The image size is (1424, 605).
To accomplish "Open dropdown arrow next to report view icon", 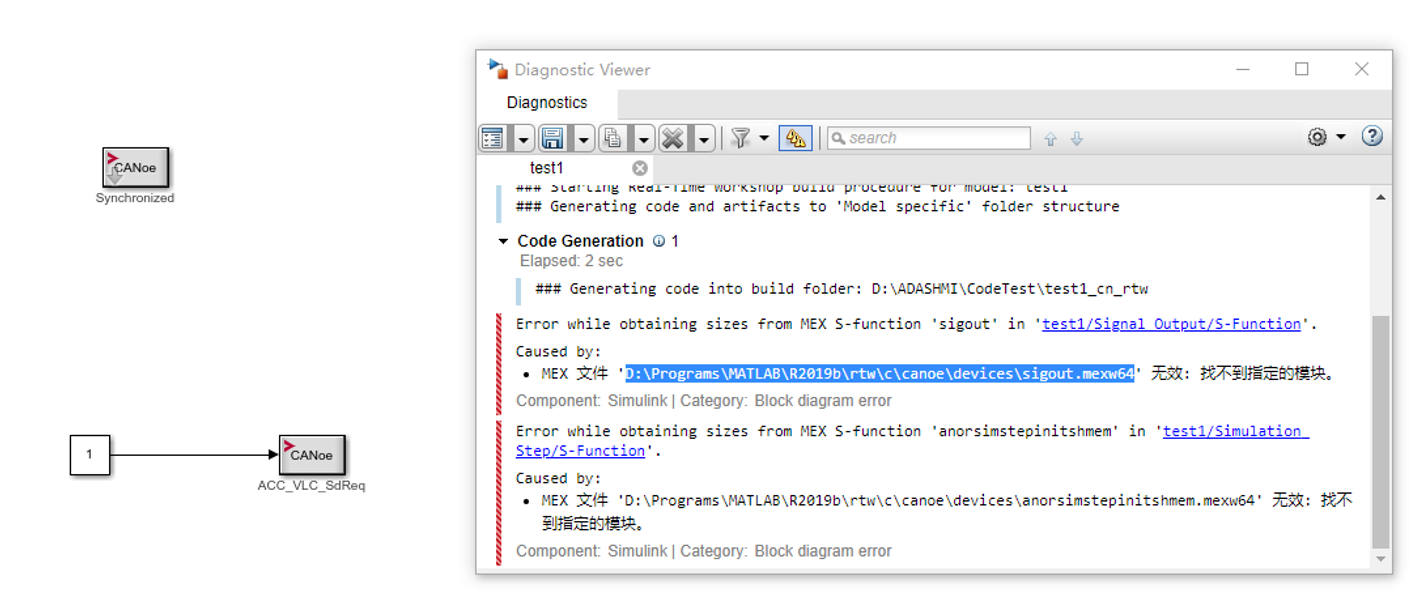I will pos(523,139).
